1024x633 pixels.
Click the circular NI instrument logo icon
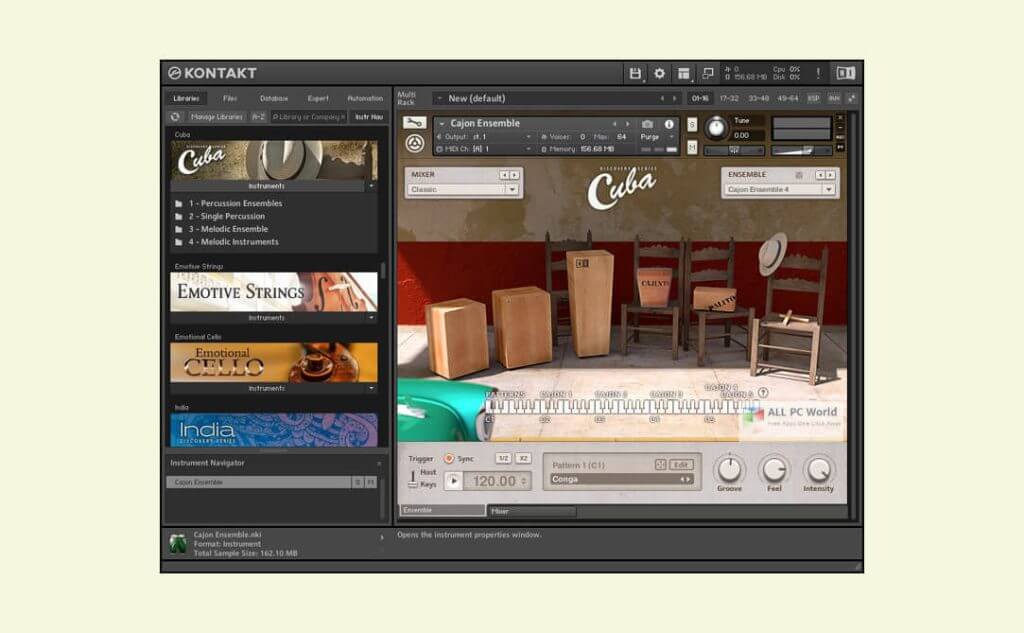pos(415,143)
